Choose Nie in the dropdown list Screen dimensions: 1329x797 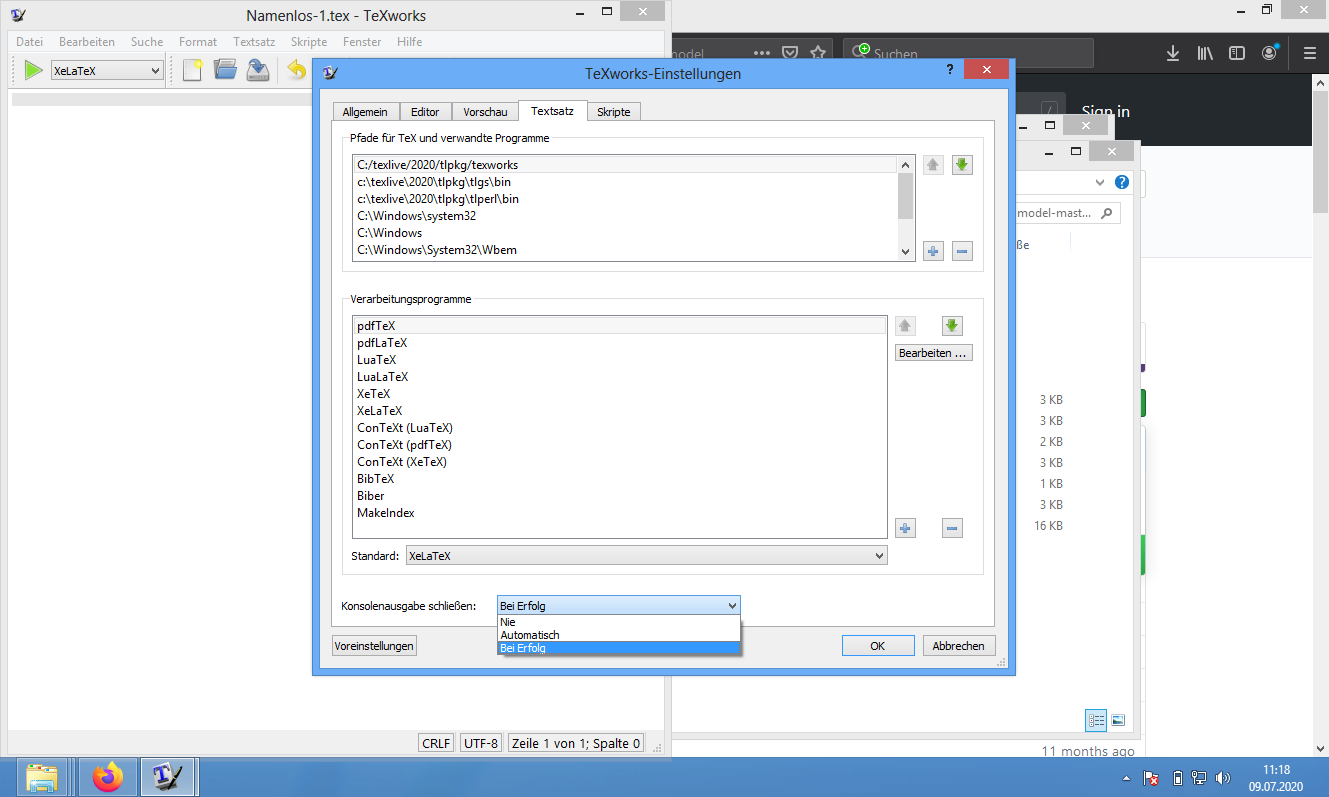pos(619,622)
